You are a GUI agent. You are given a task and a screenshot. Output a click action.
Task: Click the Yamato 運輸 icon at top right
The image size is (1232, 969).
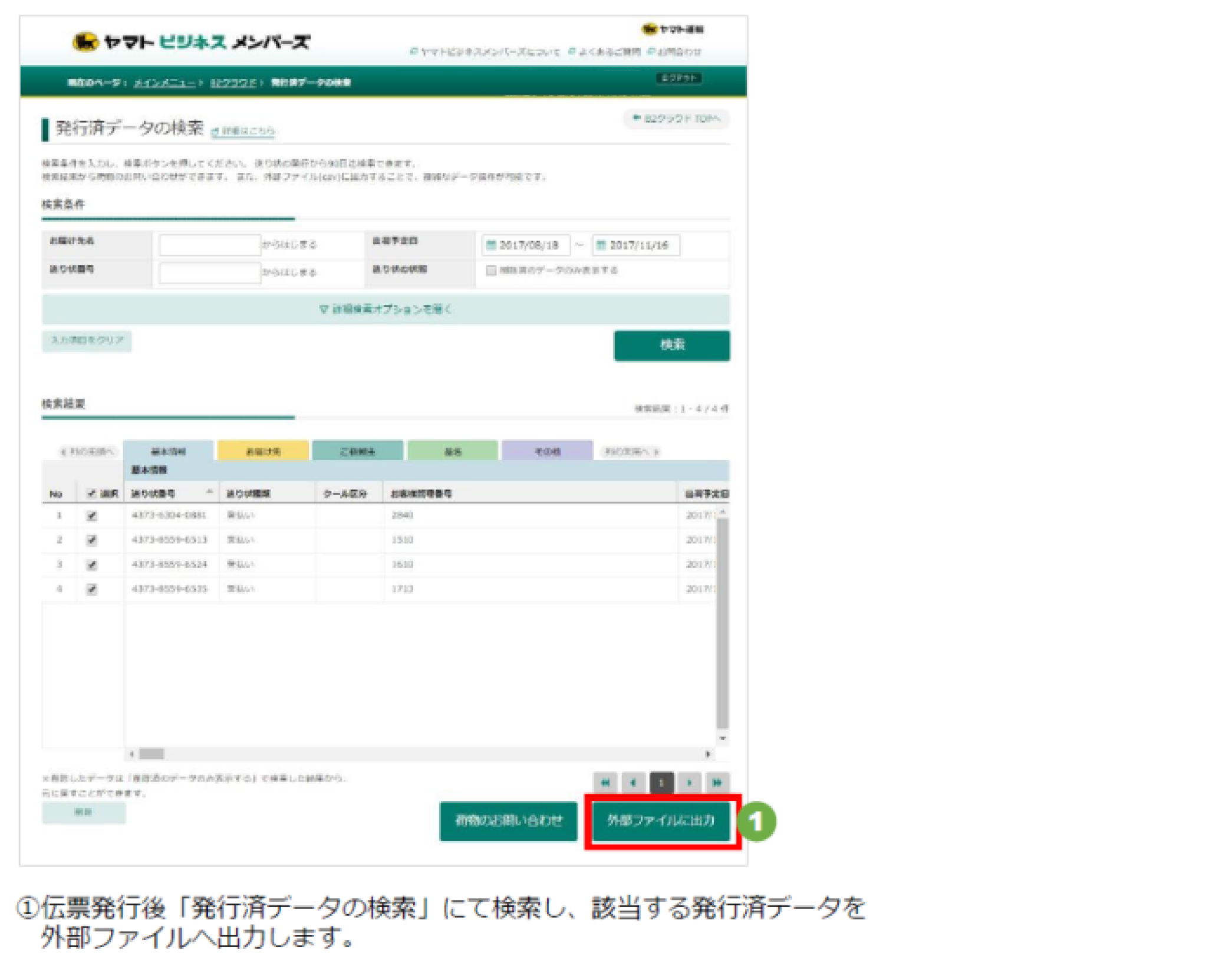click(647, 28)
